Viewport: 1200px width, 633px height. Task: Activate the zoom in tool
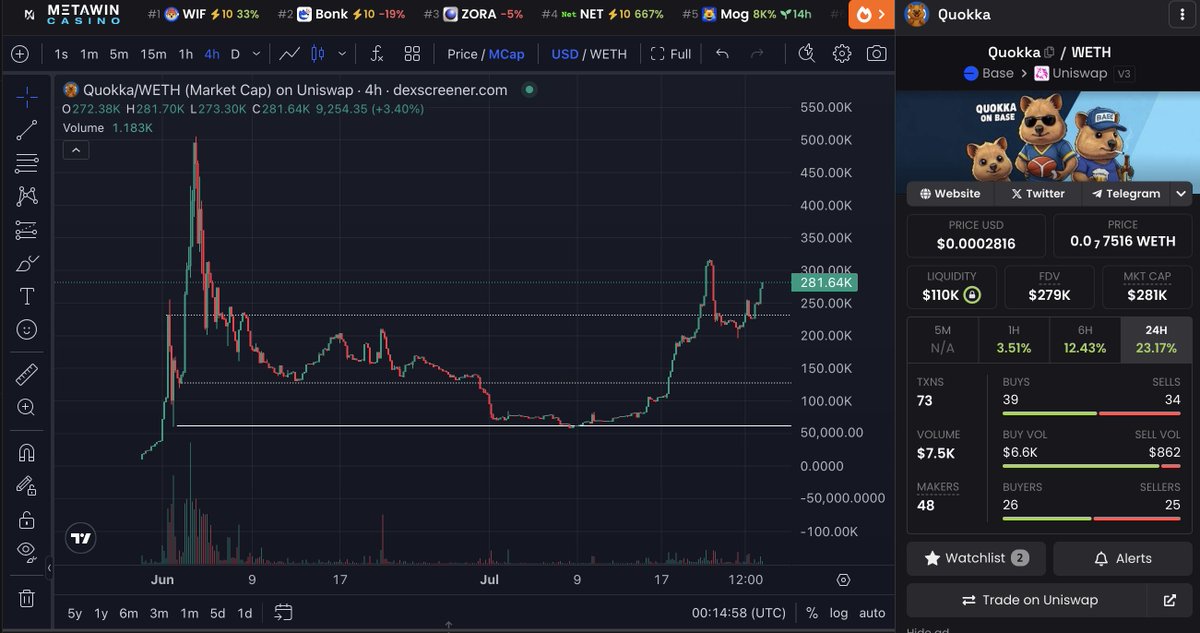tap(27, 407)
